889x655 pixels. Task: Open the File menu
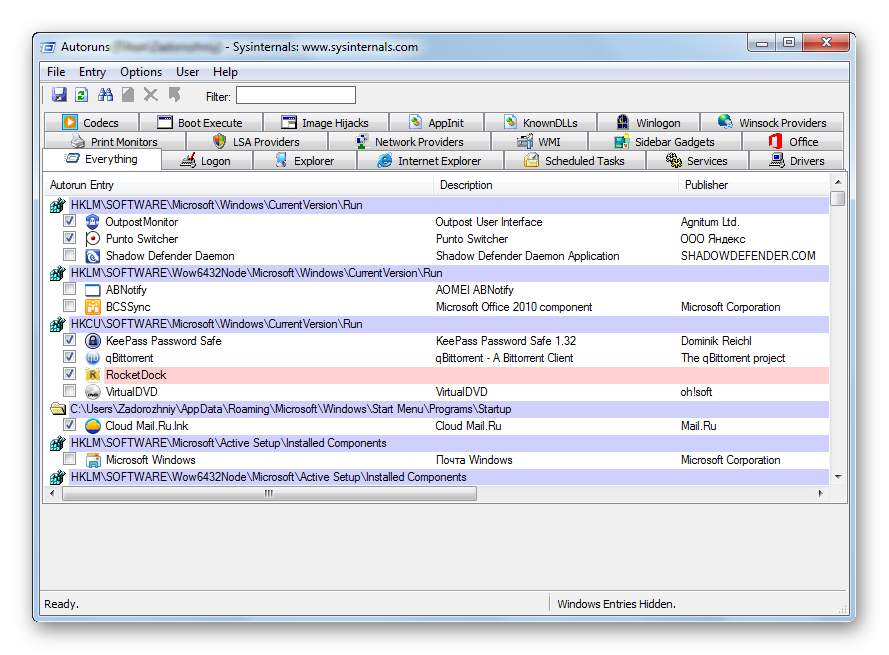(56, 72)
